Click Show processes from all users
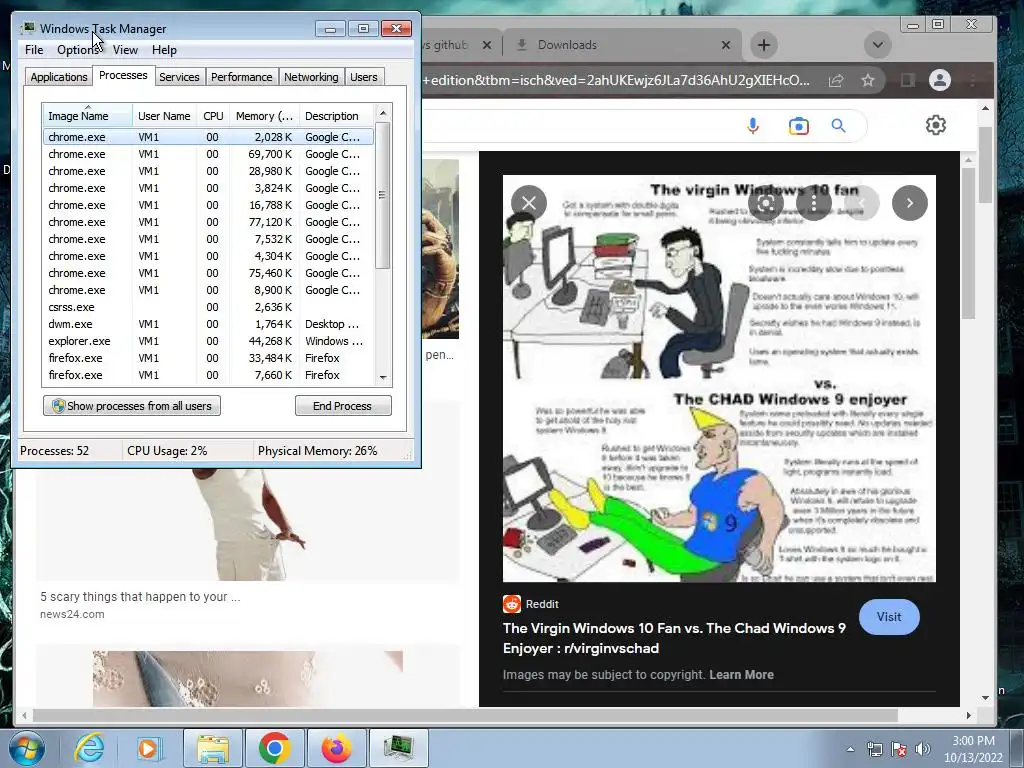 (x=132, y=406)
